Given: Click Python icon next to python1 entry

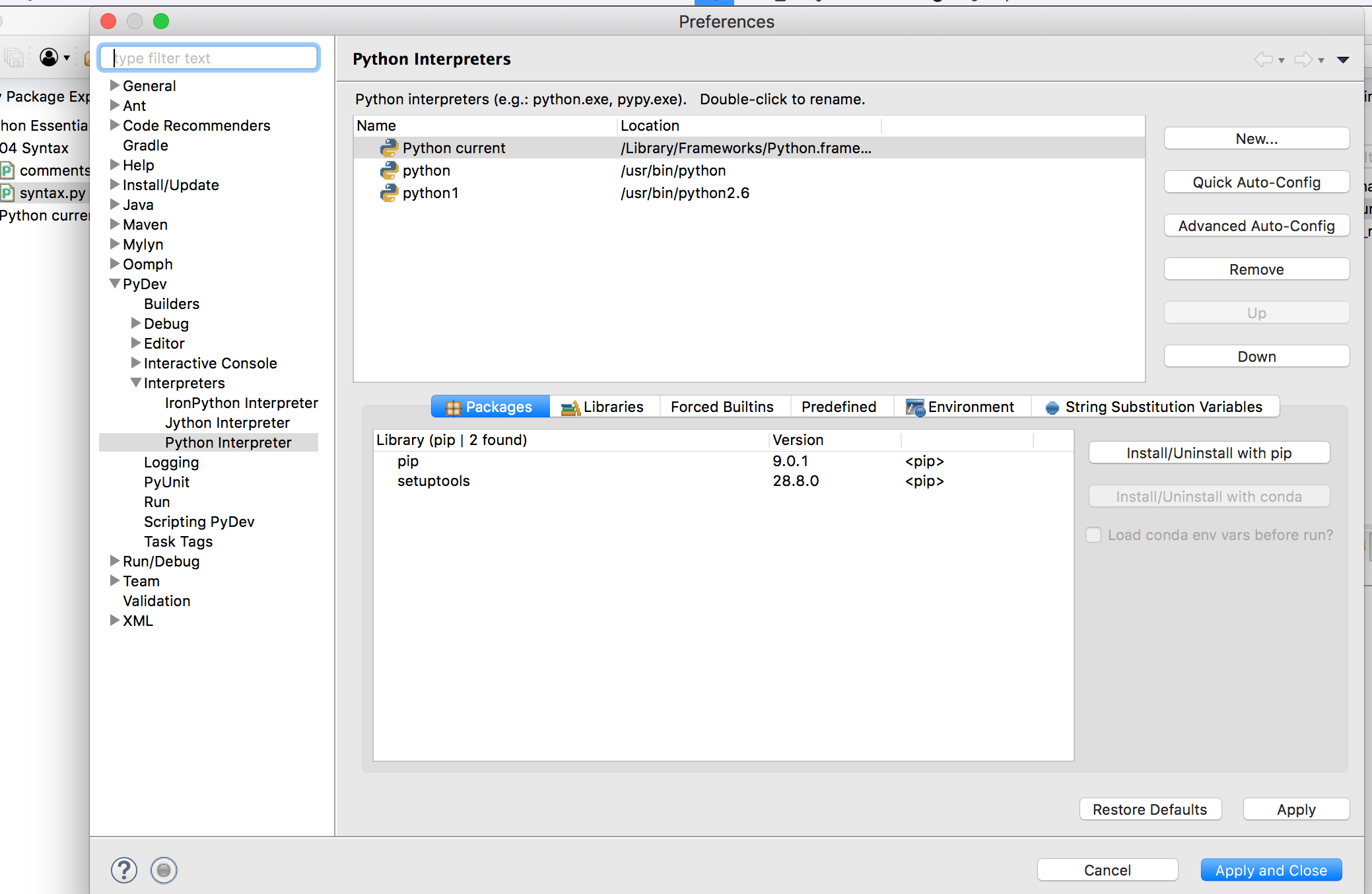Looking at the screenshot, I should point(389,193).
